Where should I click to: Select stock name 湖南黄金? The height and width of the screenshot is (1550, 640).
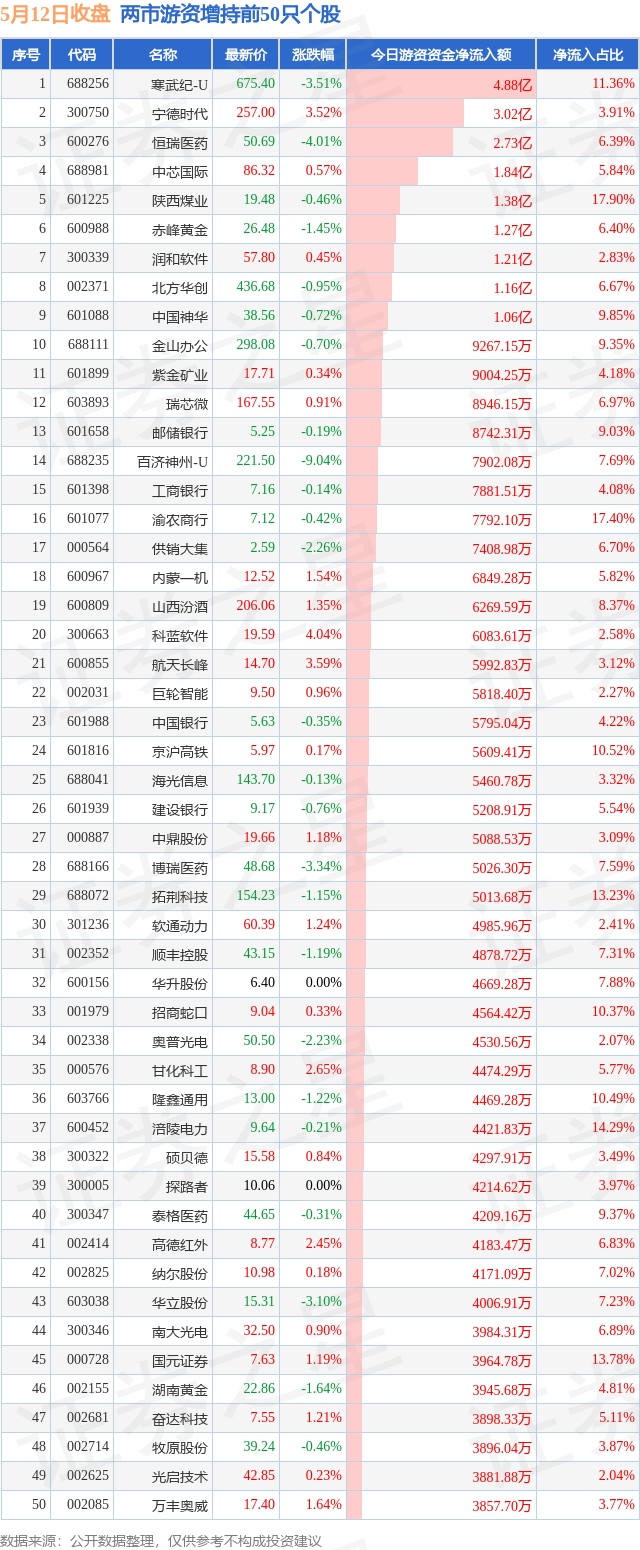[x=179, y=1389]
